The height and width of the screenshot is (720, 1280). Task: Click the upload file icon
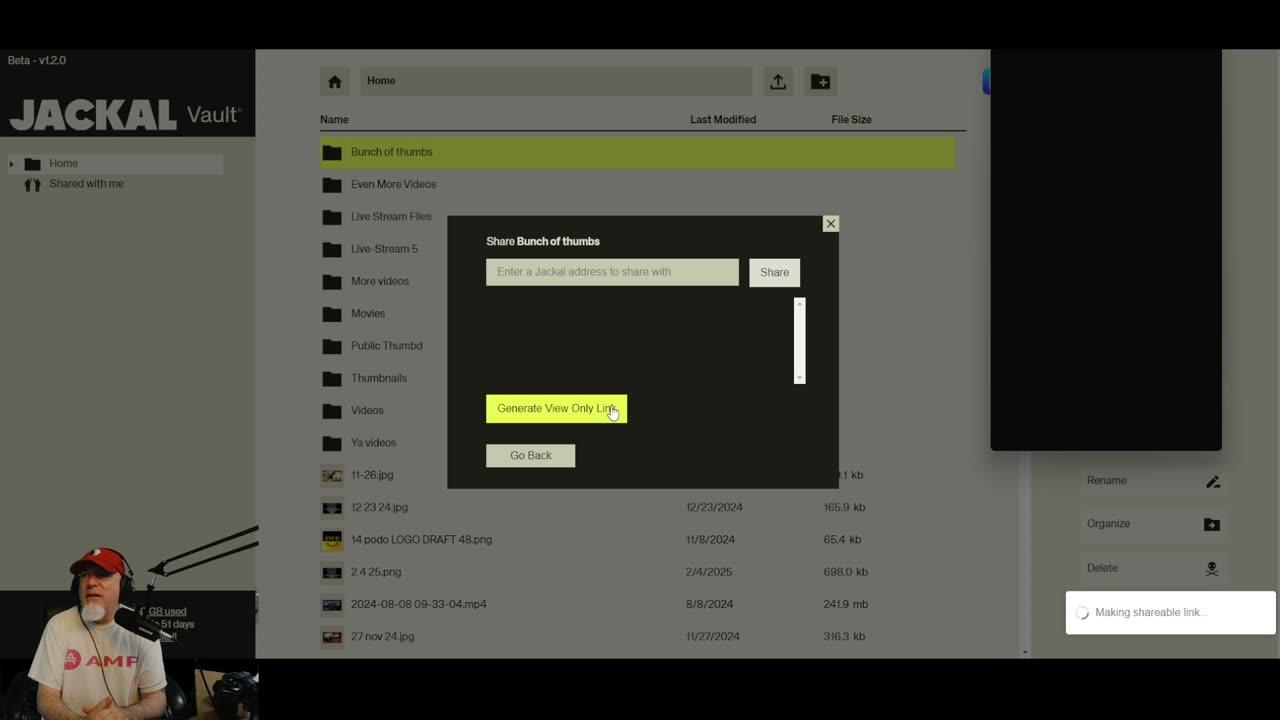point(778,82)
